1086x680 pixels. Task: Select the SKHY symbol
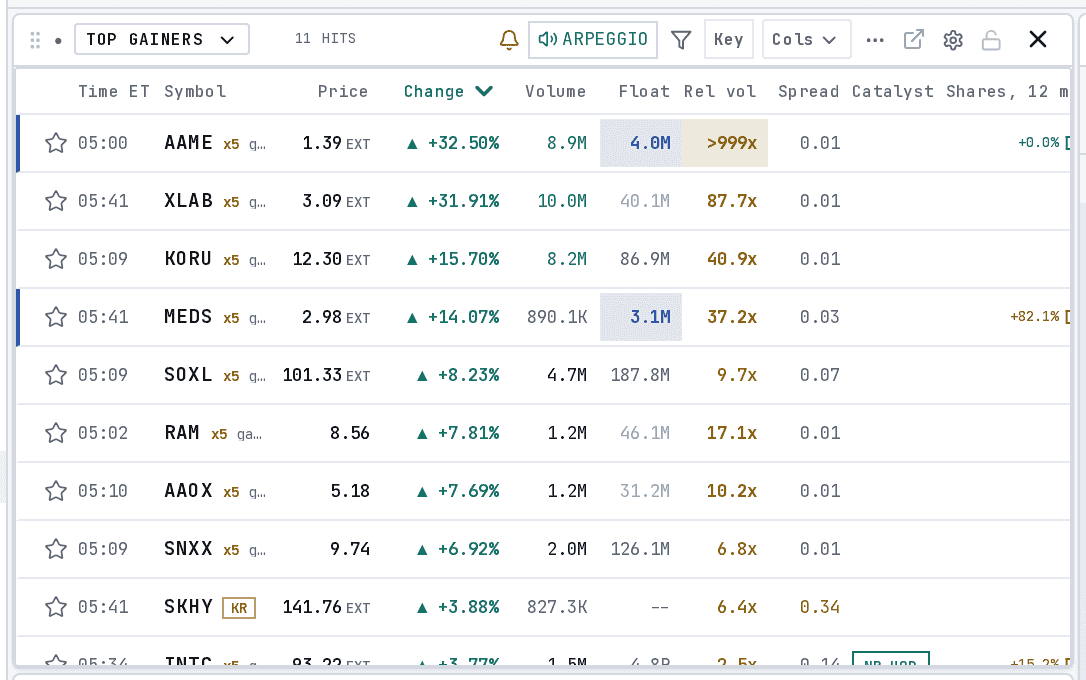pyautogui.click(x=188, y=607)
